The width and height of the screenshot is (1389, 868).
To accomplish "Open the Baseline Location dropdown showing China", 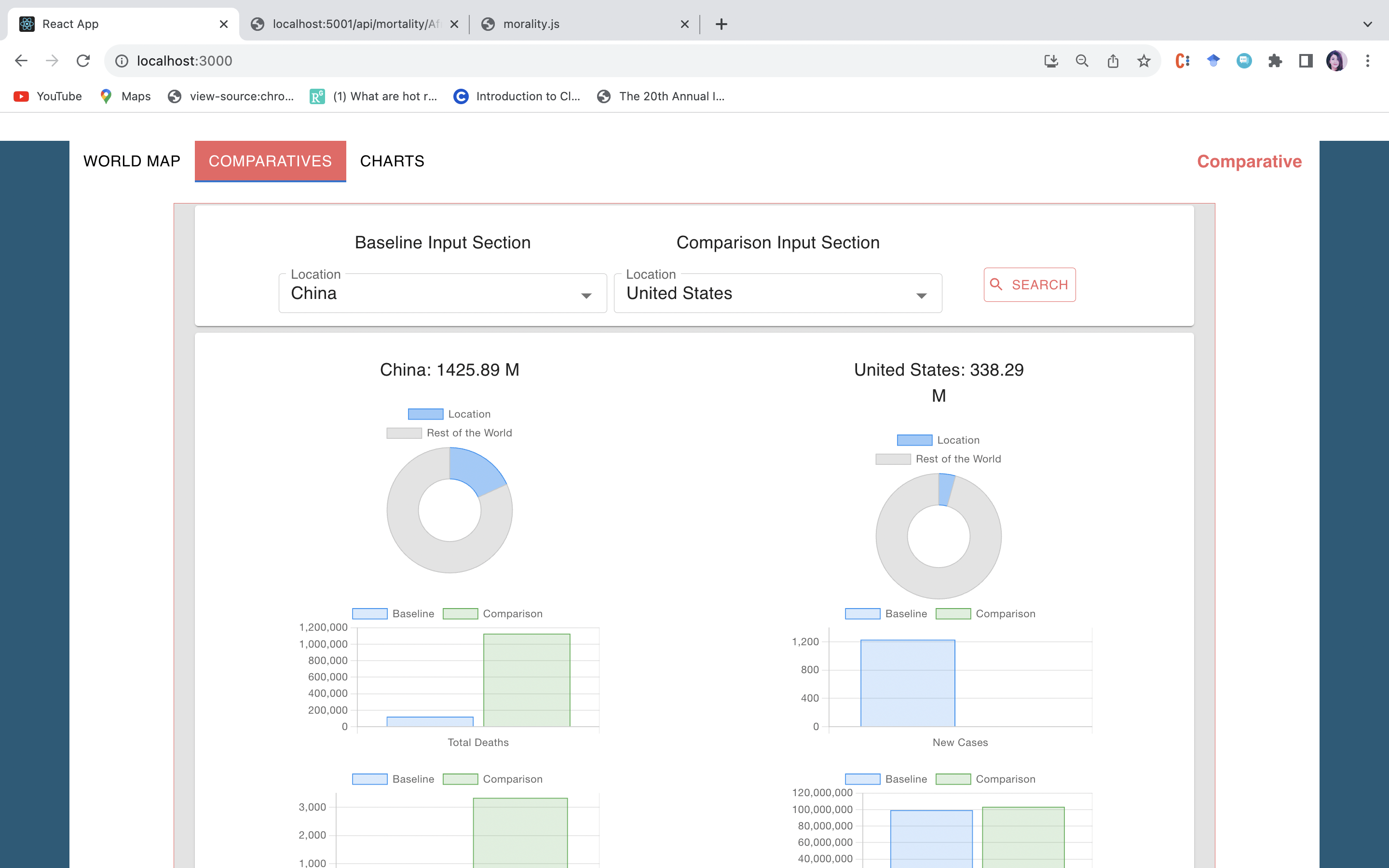I will click(x=443, y=293).
